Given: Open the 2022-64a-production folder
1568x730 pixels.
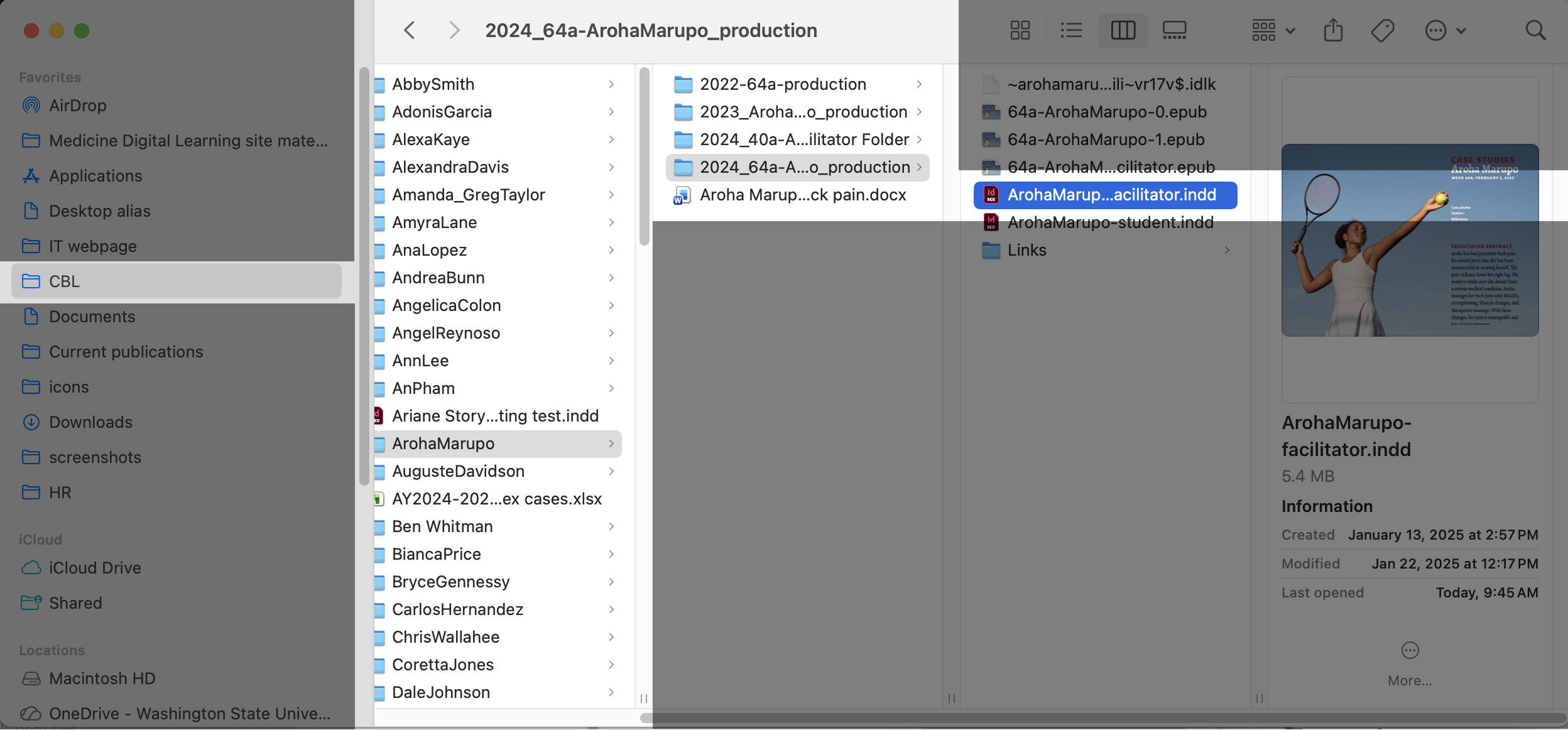Looking at the screenshot, I should coord(783,84).
